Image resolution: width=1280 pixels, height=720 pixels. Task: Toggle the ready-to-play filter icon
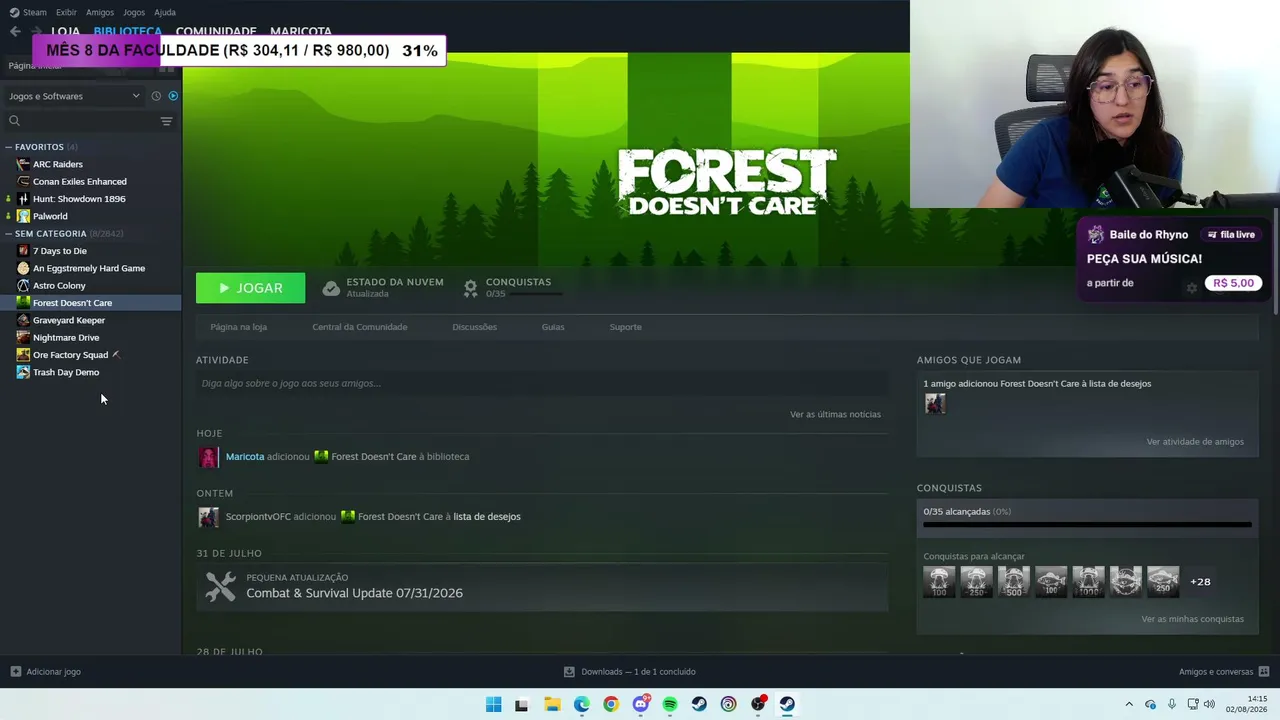click(x=173, y=96)
